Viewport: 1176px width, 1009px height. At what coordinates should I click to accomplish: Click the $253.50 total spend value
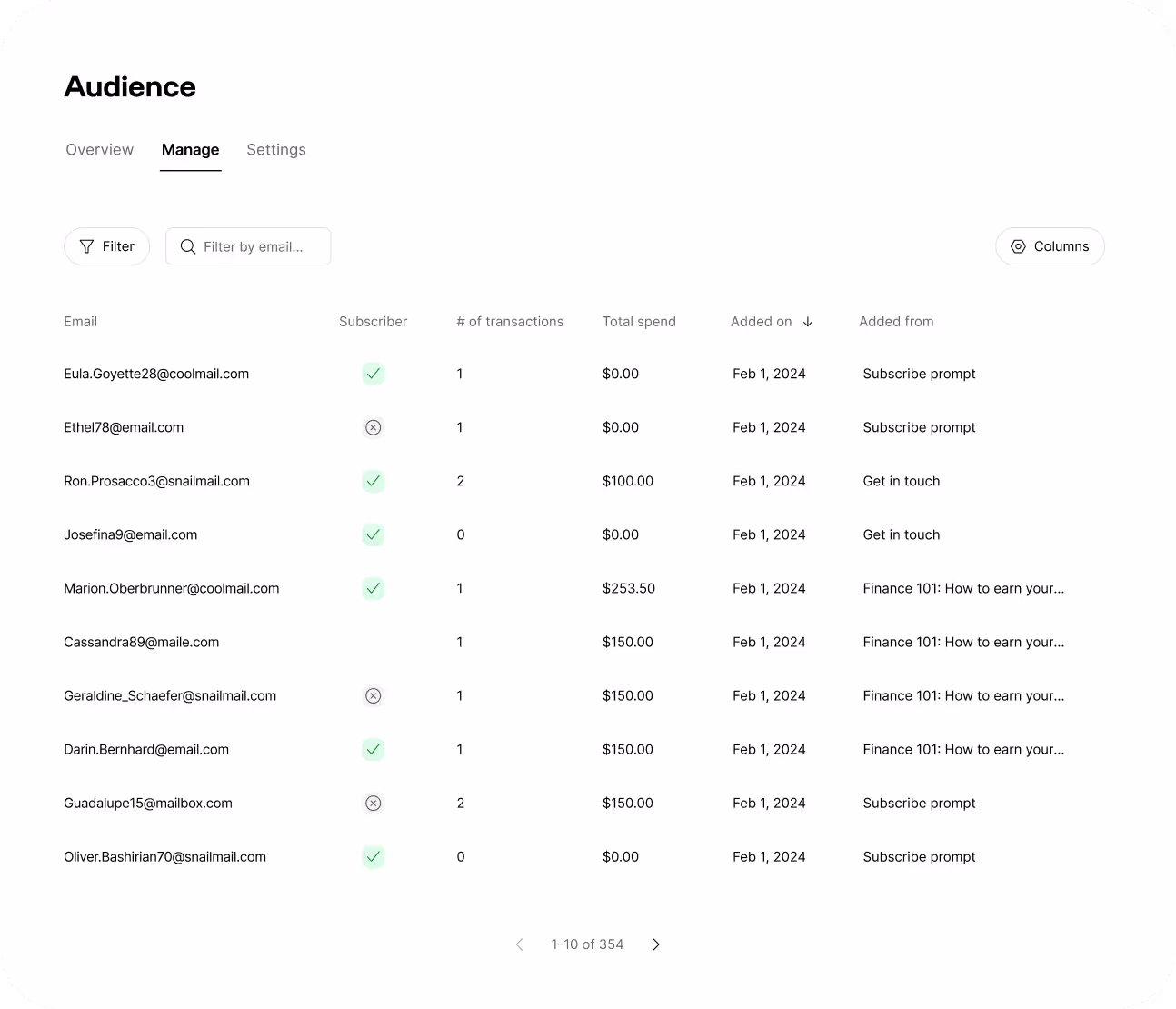click(x=629, y=588)
